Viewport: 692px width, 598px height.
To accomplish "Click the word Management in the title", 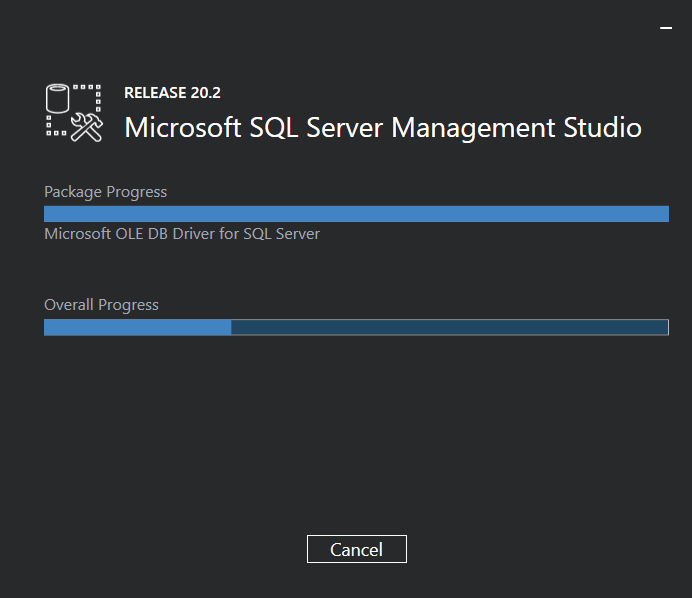I will click(472, 128).
